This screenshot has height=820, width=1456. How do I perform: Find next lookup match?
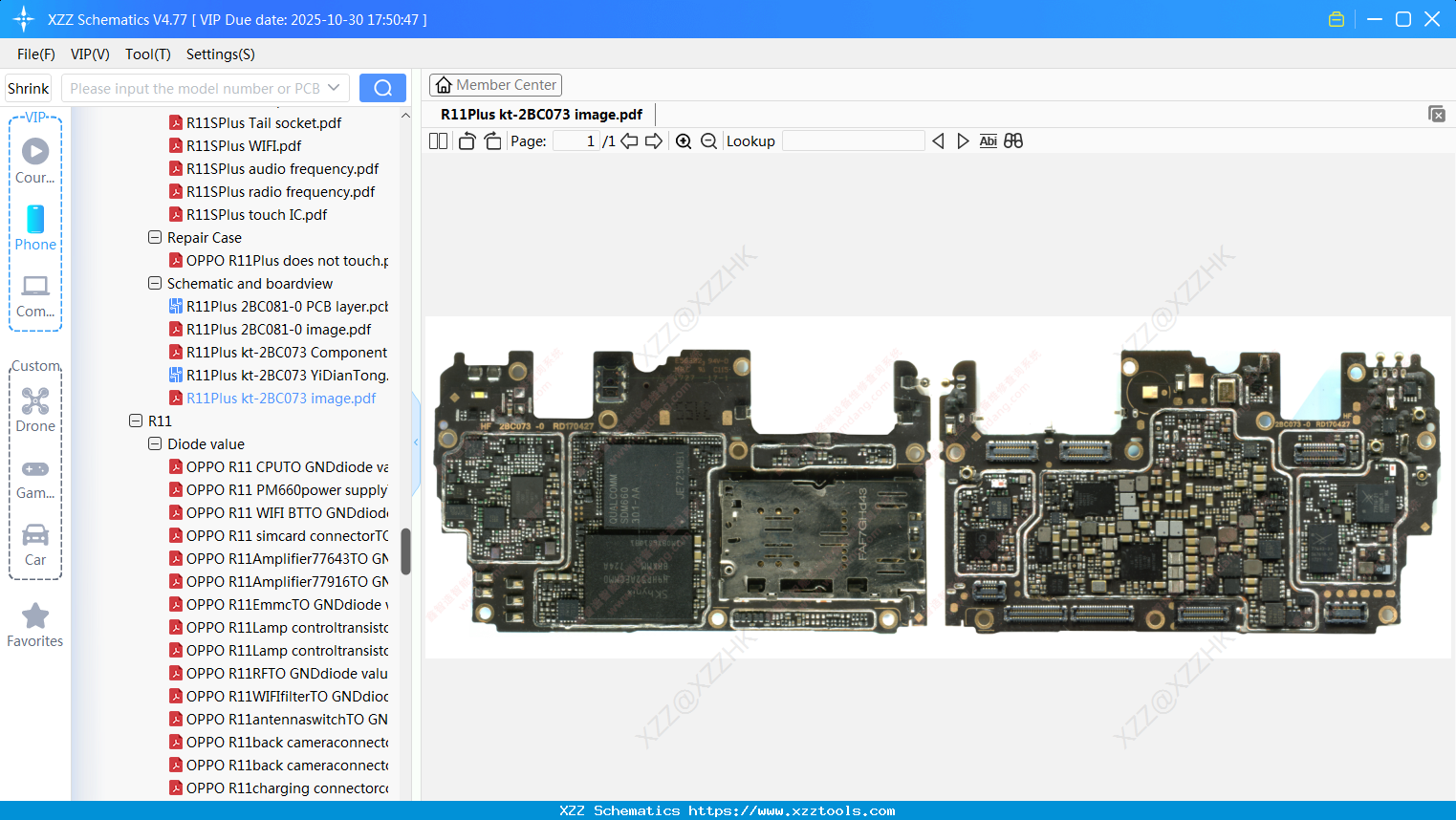coord(963,141)
